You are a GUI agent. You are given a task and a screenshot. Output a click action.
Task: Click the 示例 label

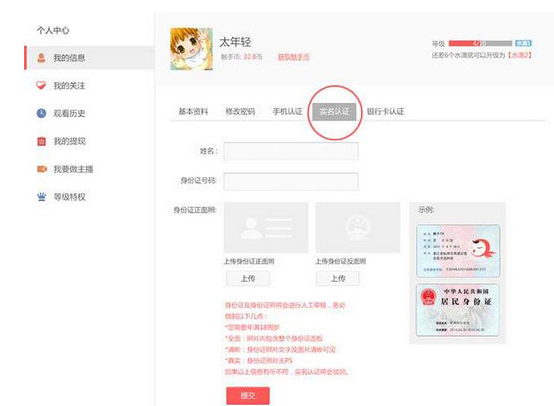click(426, 210)
